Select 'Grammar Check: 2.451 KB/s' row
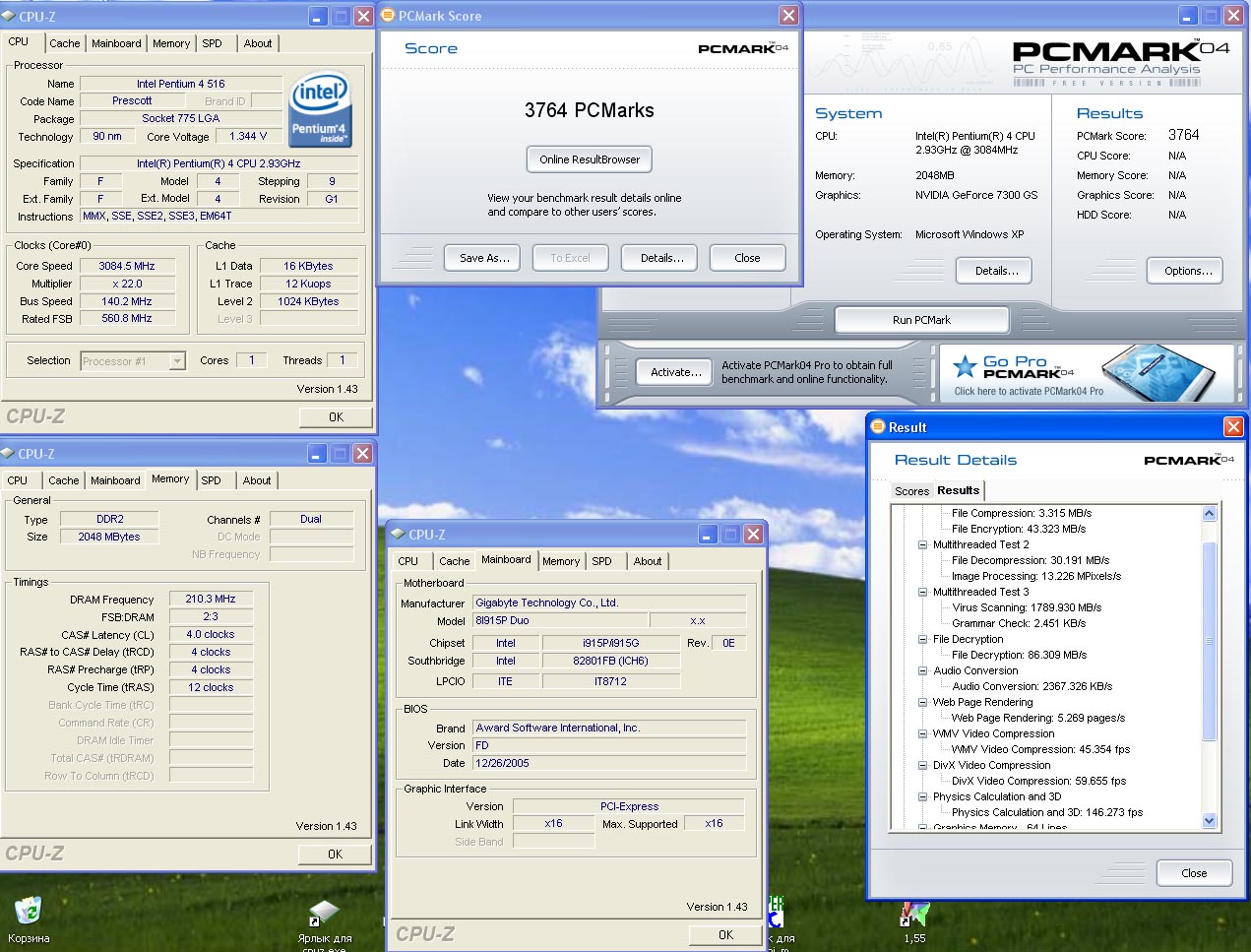 pyautogui.click(x=1019, y=623)
